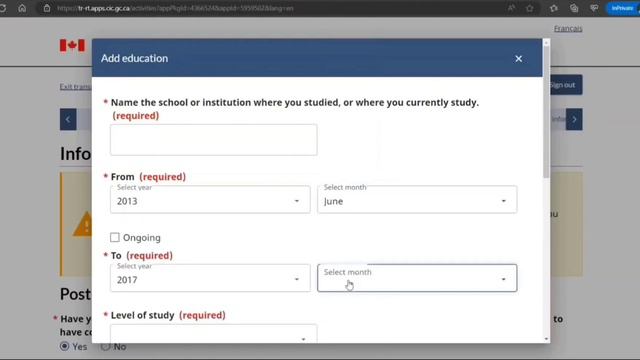Open the browser collections icon
This screenshot has width=640, height=360.
(x=574, y=8)
